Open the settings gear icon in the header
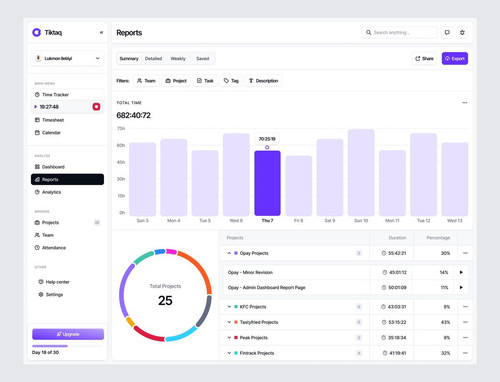Image resolution: width=500 pixels, height=382 pixels. [x=462, y=32]
